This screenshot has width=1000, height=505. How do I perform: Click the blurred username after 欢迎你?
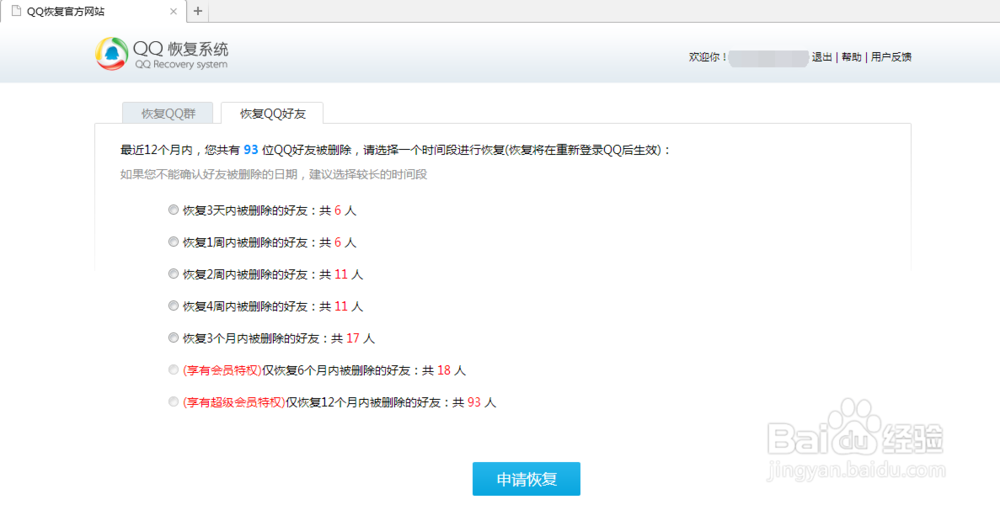click(x=768, y=57)
